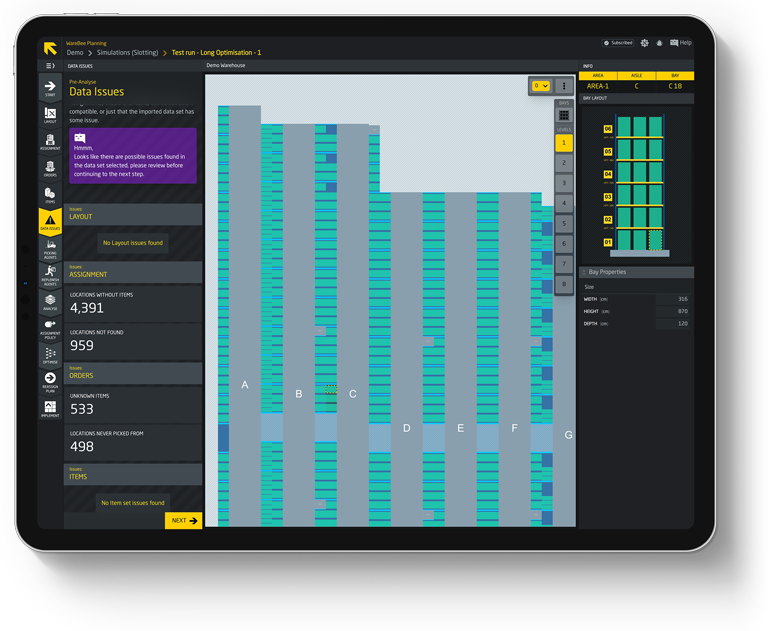Viewport: 768px width, 631px height.
Task: Select the Test run - Long Optimisation breadcrumb
Action: click(216, 52)
